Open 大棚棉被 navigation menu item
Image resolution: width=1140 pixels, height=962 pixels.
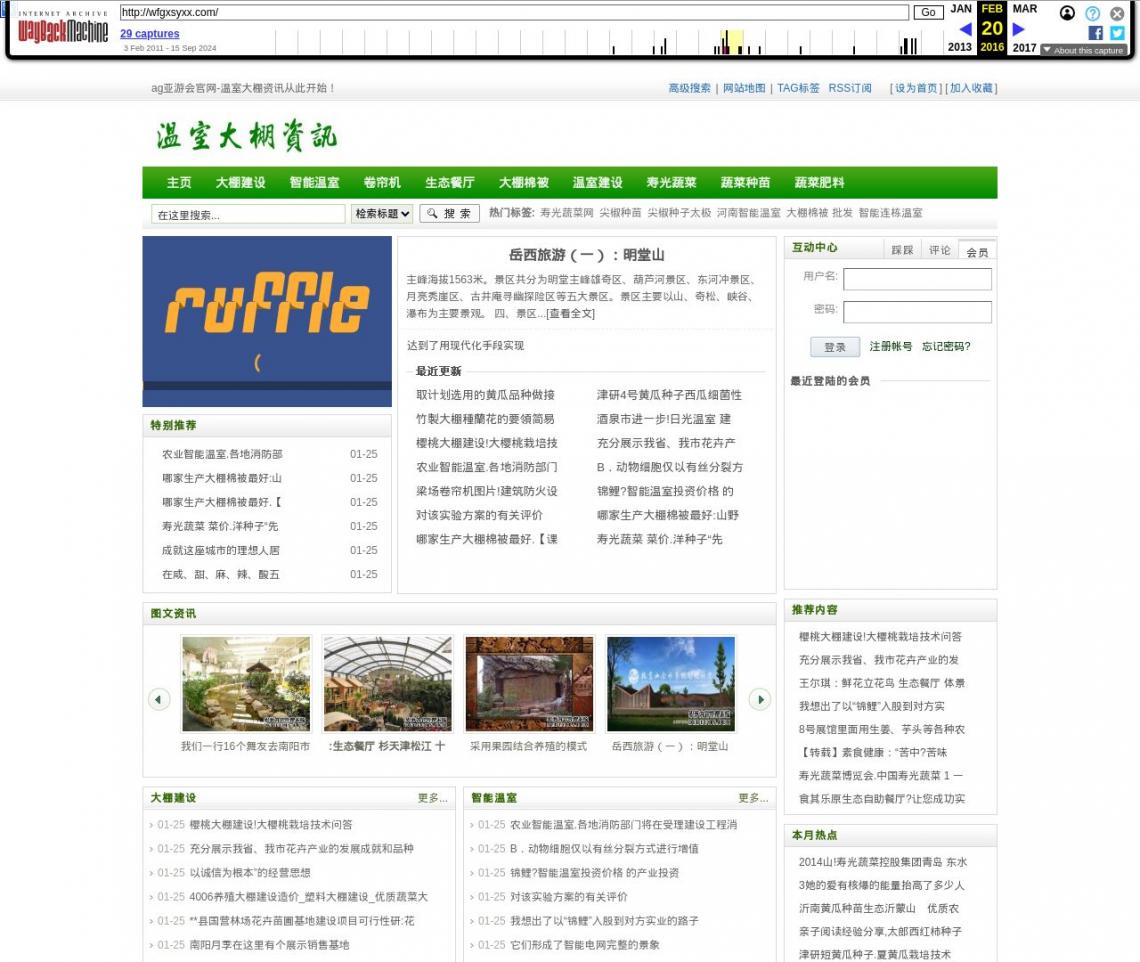[523, 183]
